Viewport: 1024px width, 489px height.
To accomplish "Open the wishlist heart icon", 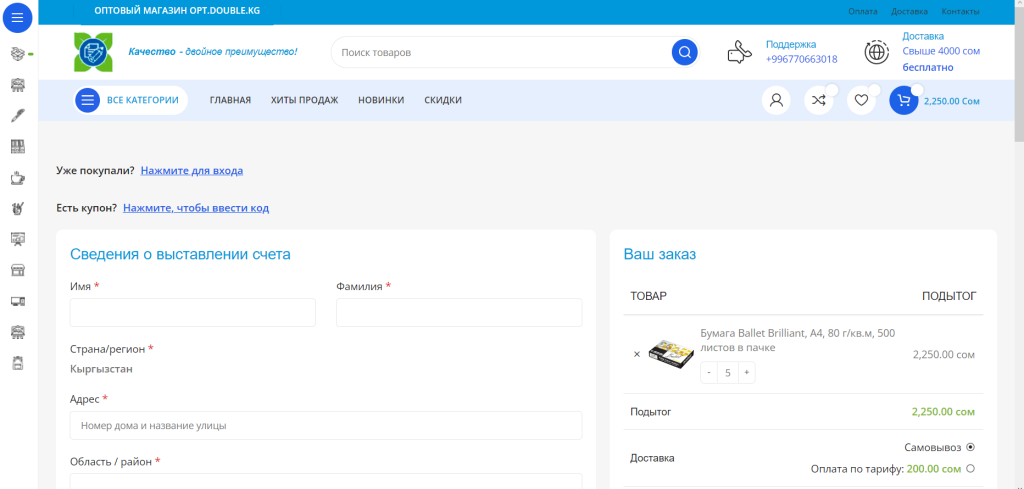I will click(861, 100).
